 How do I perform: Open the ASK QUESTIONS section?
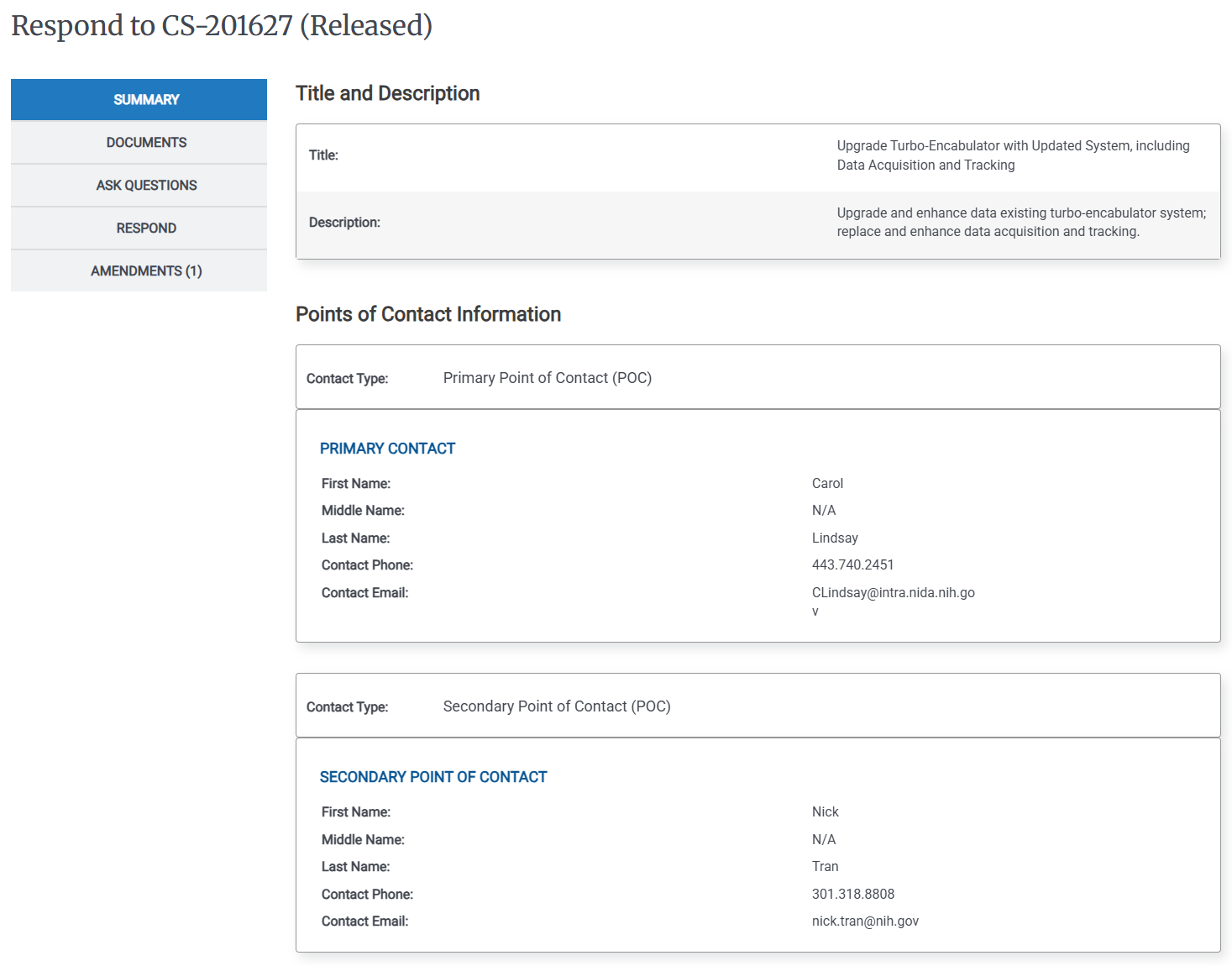coord(146,185)
